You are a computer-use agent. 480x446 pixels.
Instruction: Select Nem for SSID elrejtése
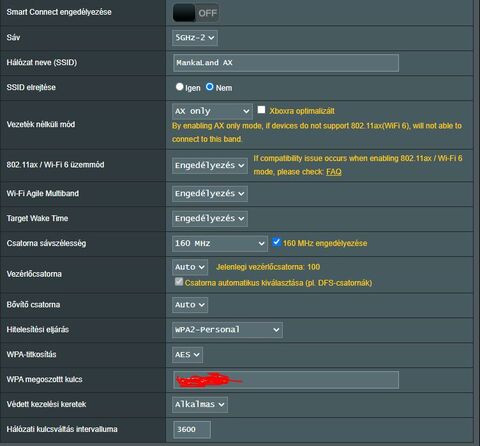pyautogui.click(x=209, y=87)
